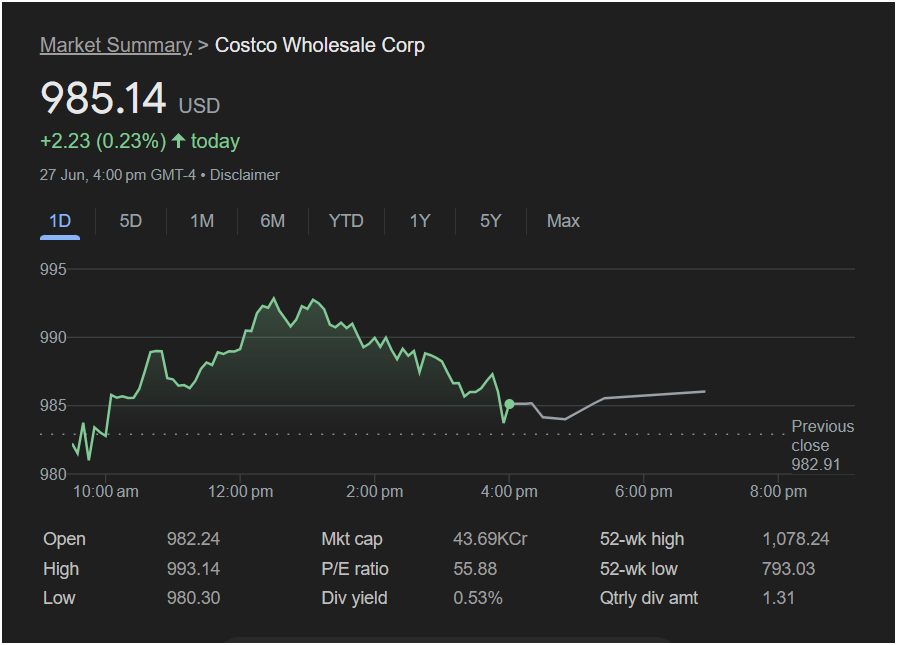This screenshot has width=897, height=645.
Task: Show the 5Y time range chart
Action: 491,221
